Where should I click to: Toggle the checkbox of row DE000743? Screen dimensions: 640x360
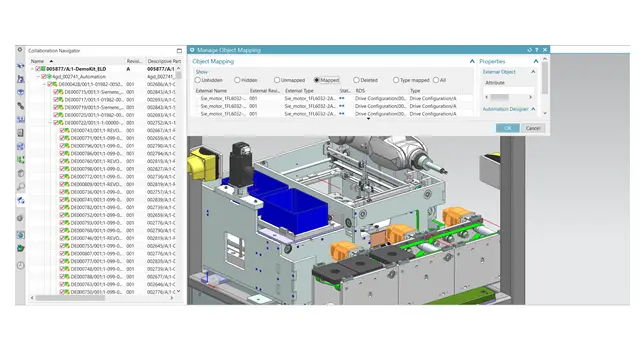pos(62,131)
